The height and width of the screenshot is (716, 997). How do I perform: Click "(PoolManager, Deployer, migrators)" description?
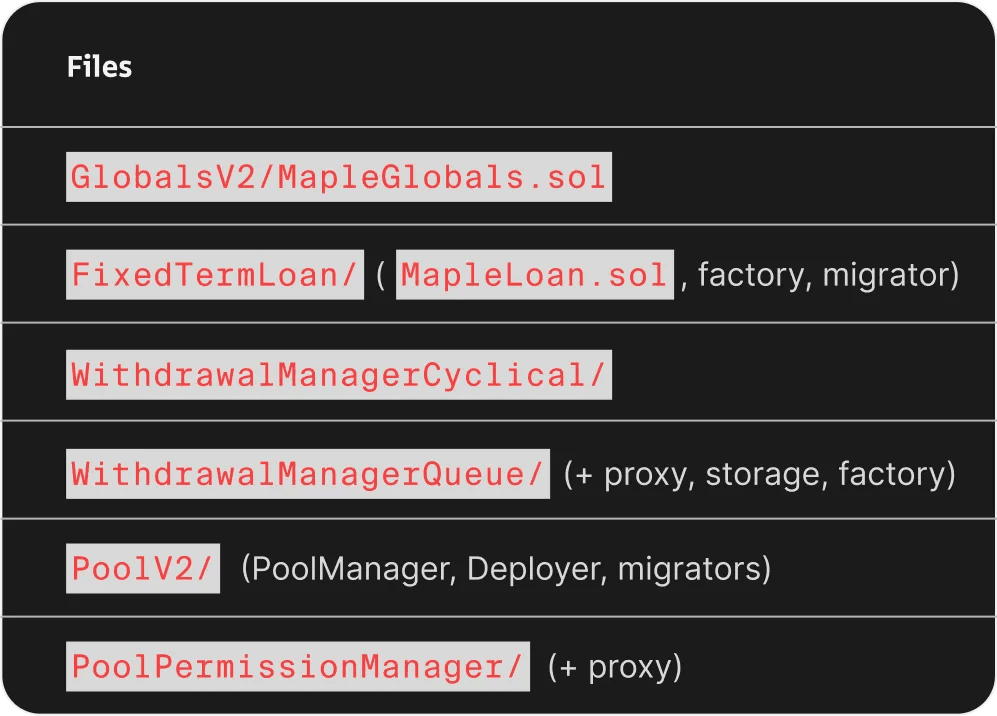click(506, 568)
